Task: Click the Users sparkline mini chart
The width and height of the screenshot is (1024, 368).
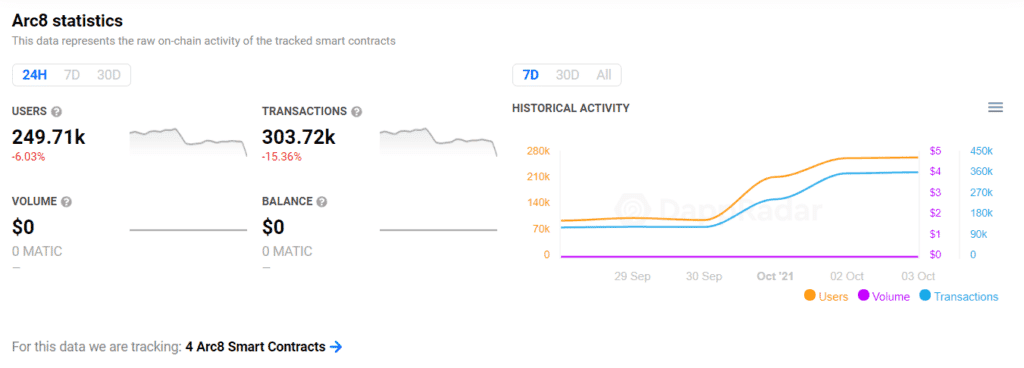Action: [188, 142]
